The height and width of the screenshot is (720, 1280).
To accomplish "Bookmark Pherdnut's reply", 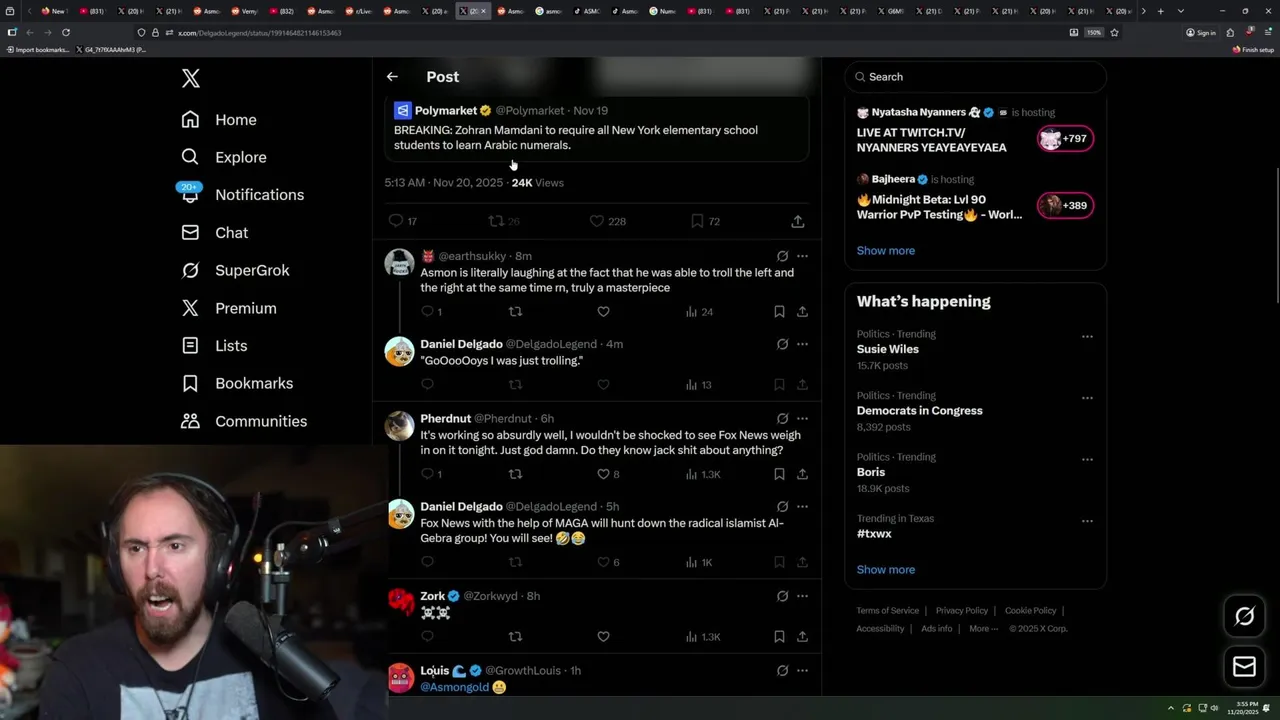I will point(779,474).
